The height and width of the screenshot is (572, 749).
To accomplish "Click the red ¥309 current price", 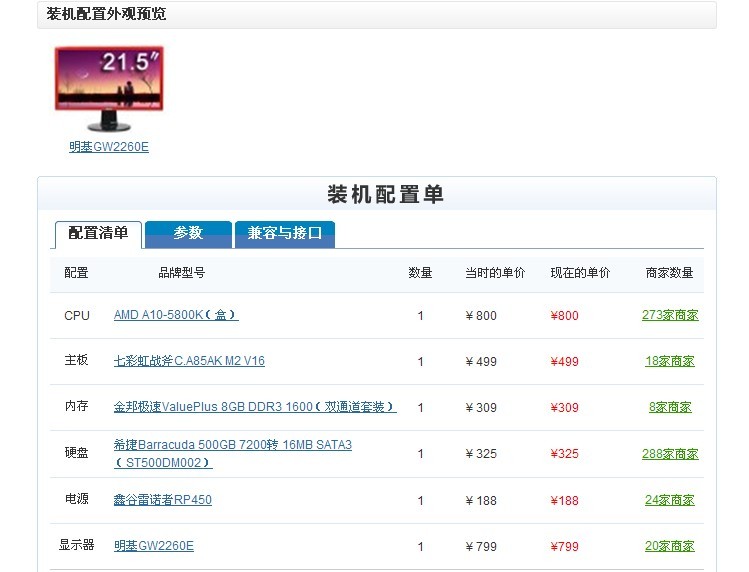I will point(564,407).
